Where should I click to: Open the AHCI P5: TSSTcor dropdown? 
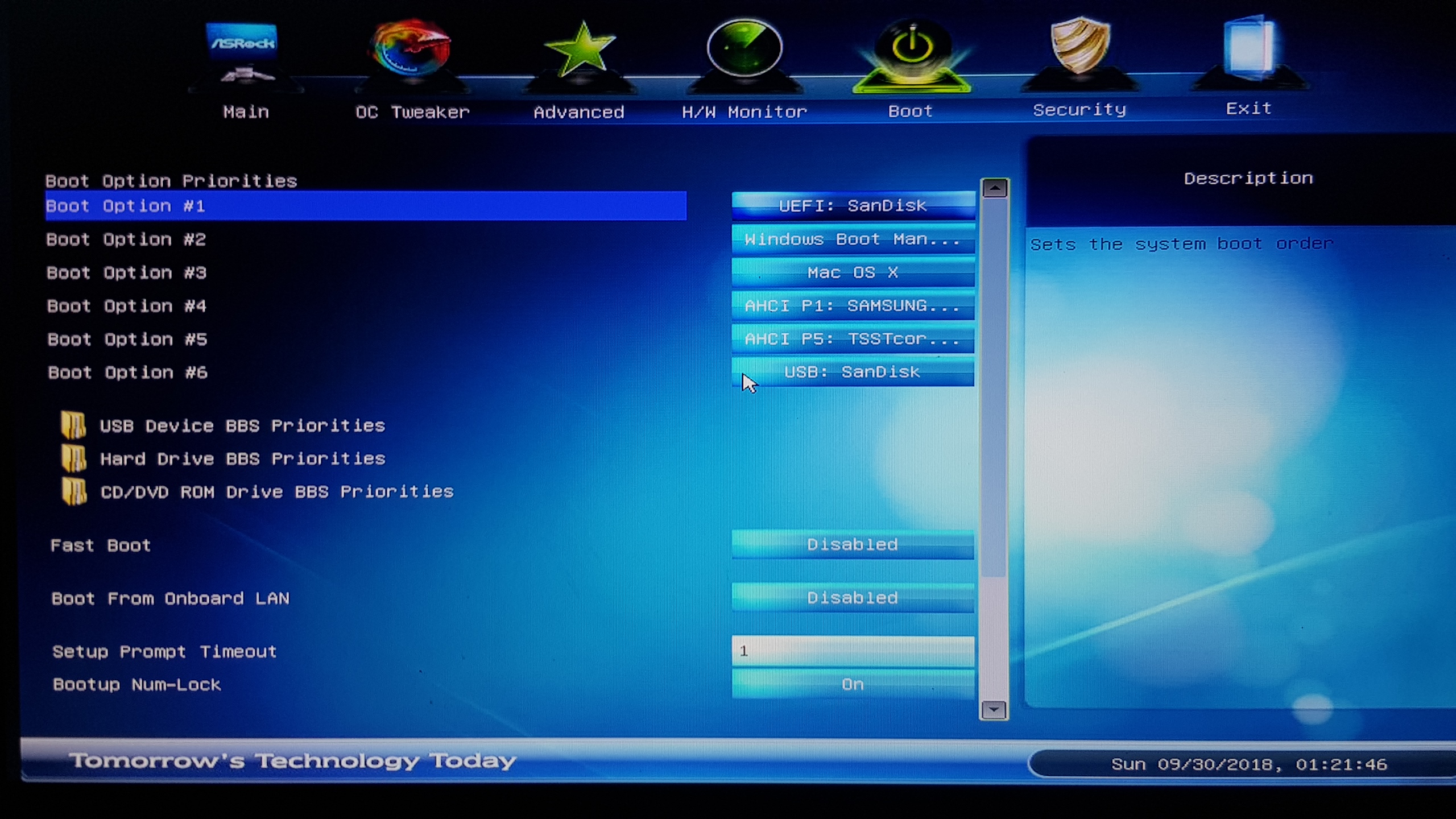[853, 339]
